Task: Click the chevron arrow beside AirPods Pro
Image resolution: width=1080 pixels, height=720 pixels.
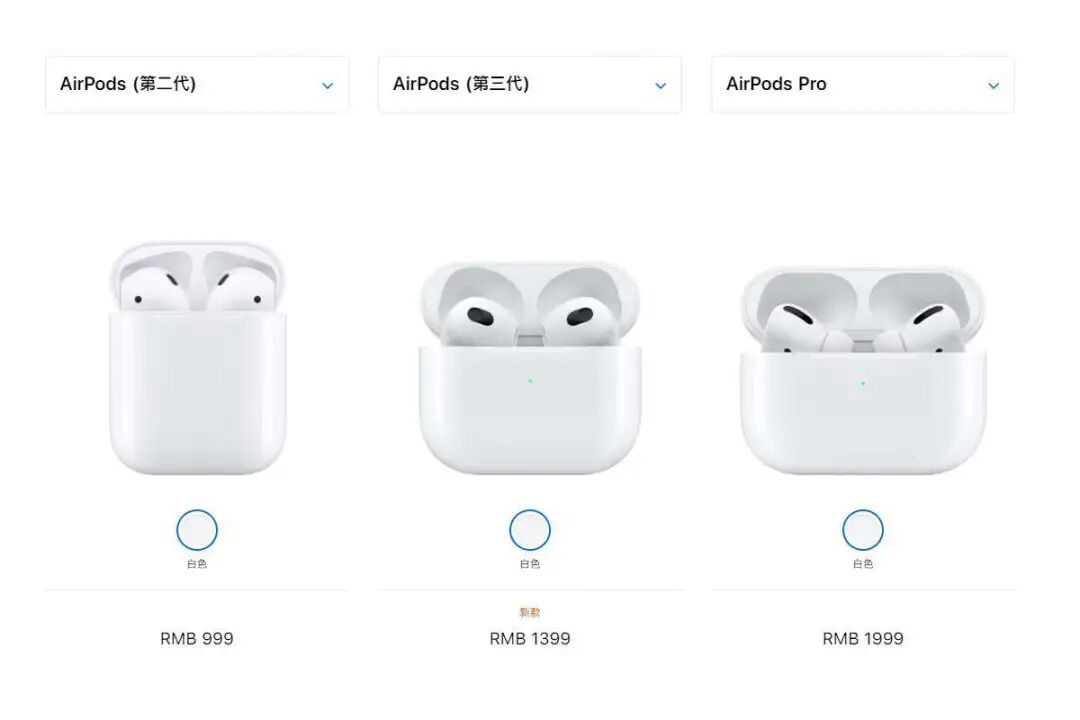Action: 993,86
